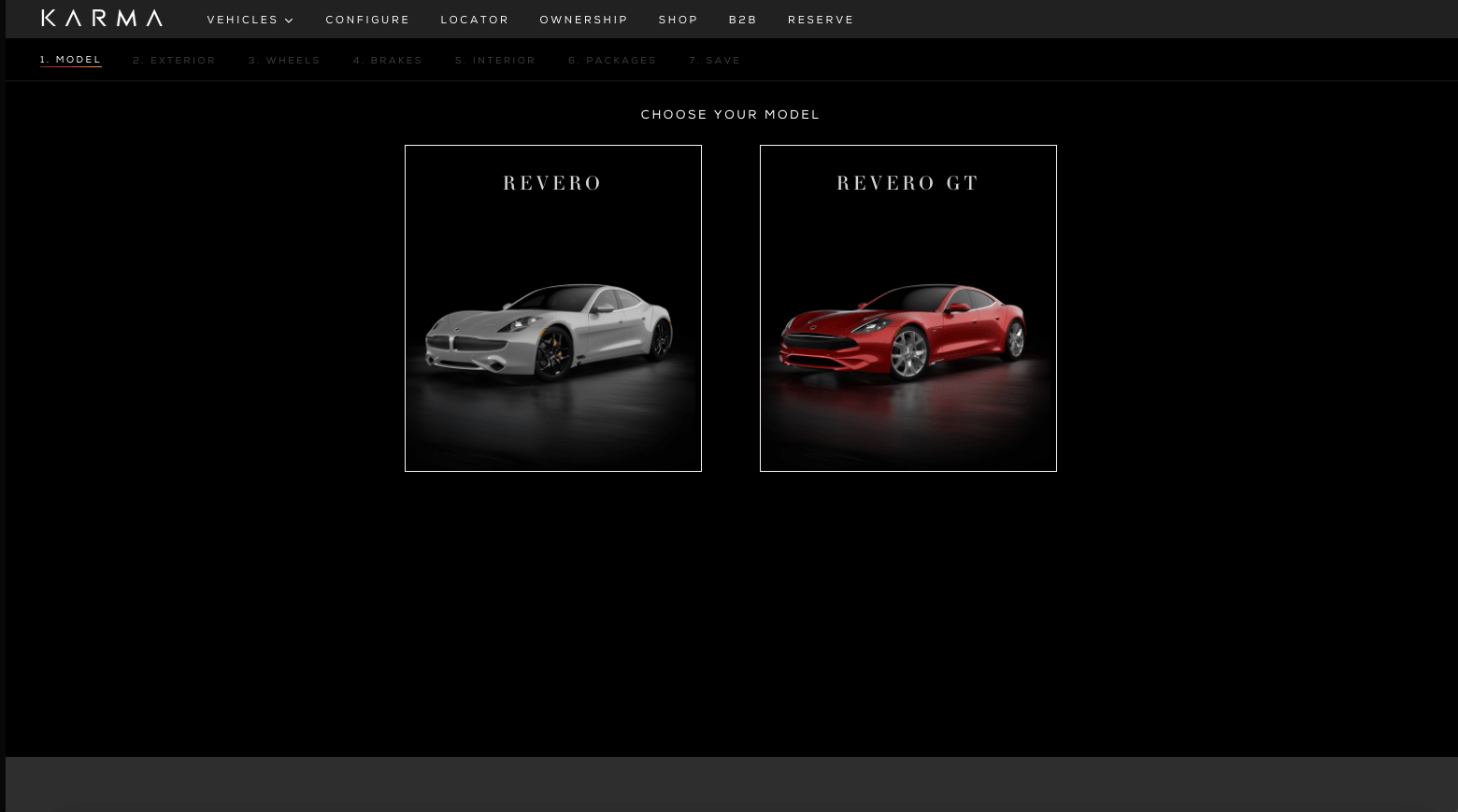Screen dimensions: 1458x812
Task: Choose the Revero model card
Action: coord(553,308)
